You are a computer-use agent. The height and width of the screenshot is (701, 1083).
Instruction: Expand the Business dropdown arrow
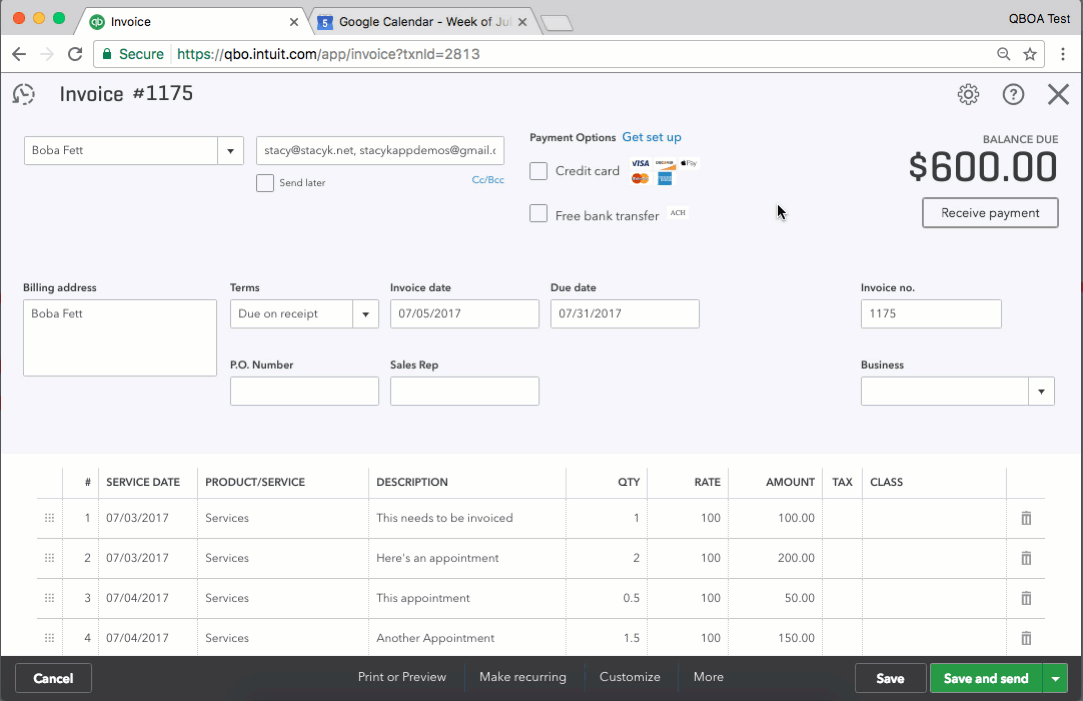click(1041, 392)
